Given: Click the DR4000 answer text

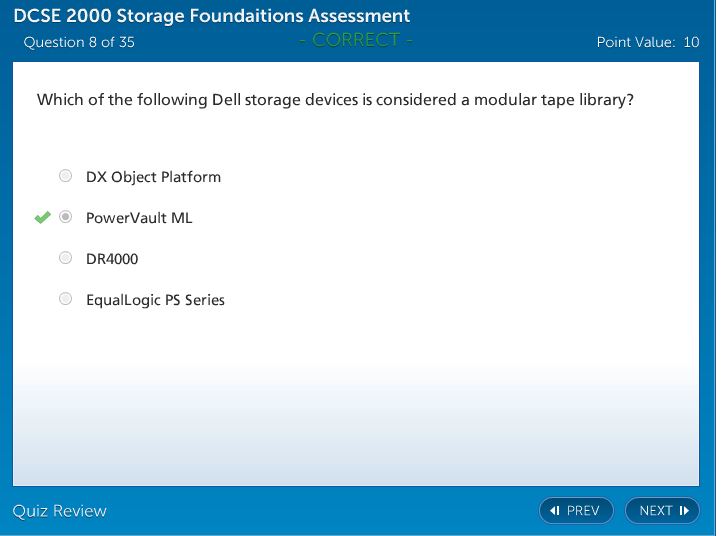Looking at the screenshot, I should tap(112, 259).
